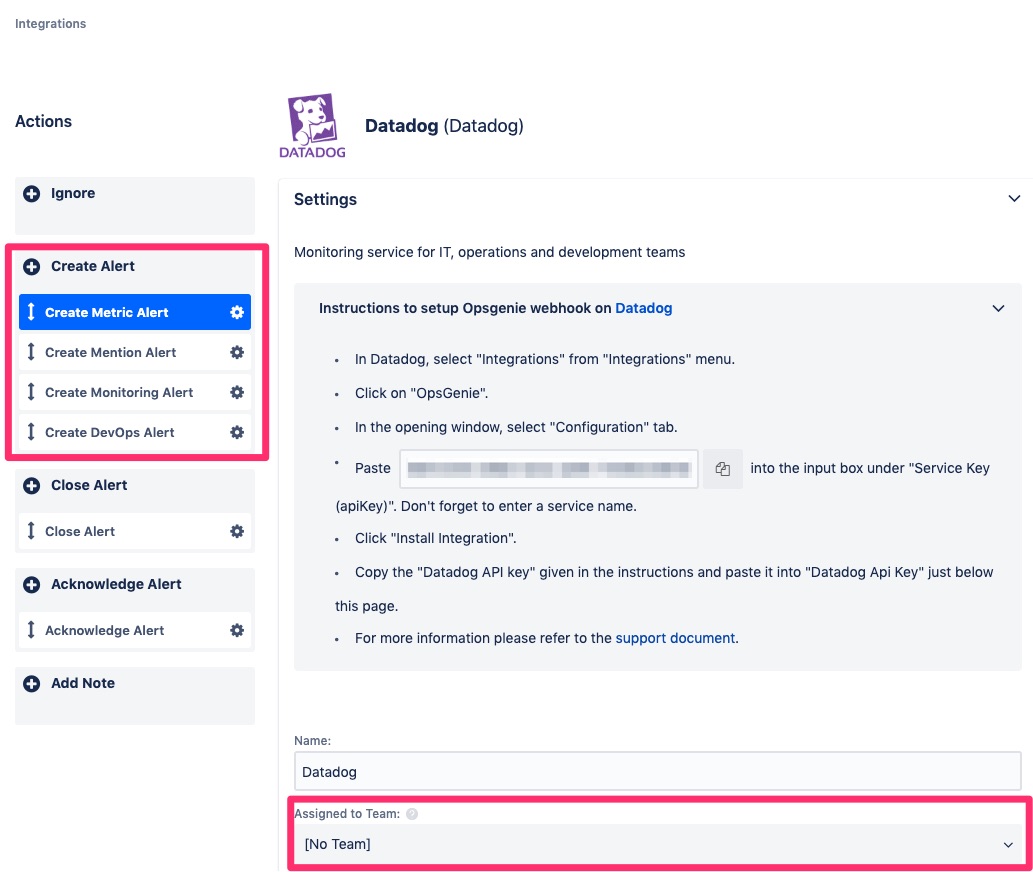Add a new Close Alert action via plus icon
The width and height of the screenshot is (1033, 872).
[x=32, y=485]
